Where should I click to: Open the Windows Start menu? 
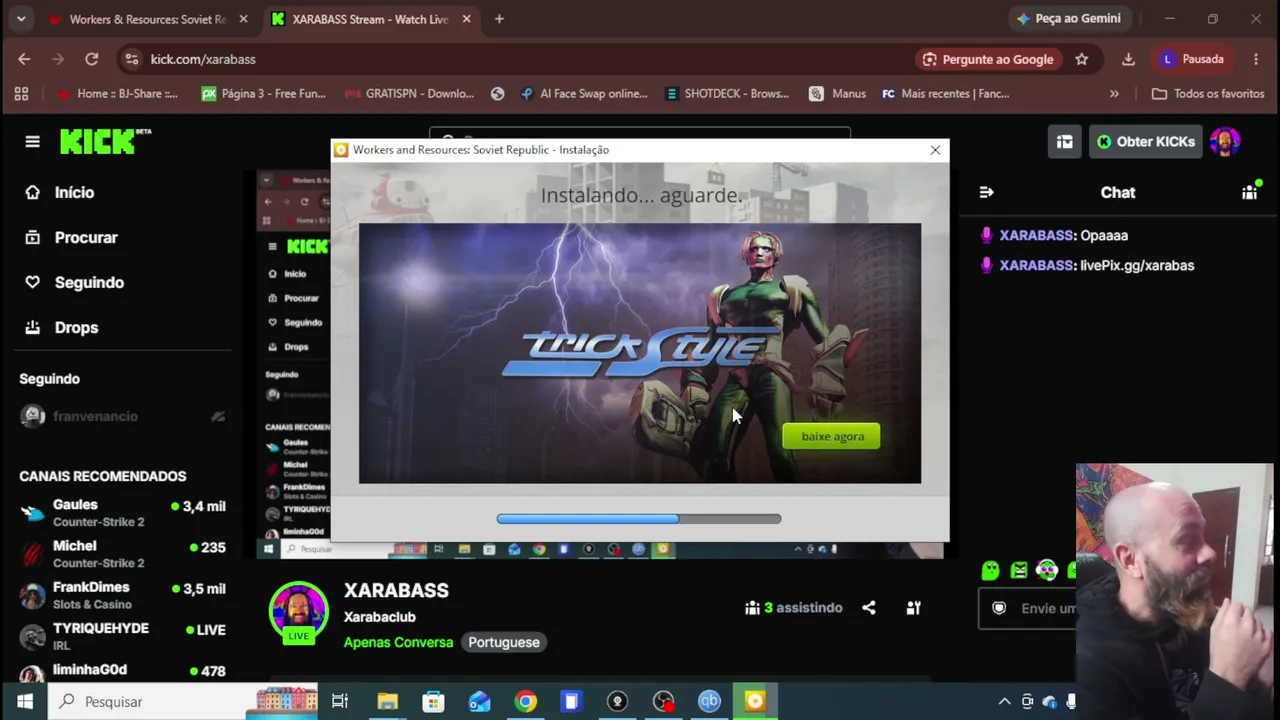[x=24, y=701]
